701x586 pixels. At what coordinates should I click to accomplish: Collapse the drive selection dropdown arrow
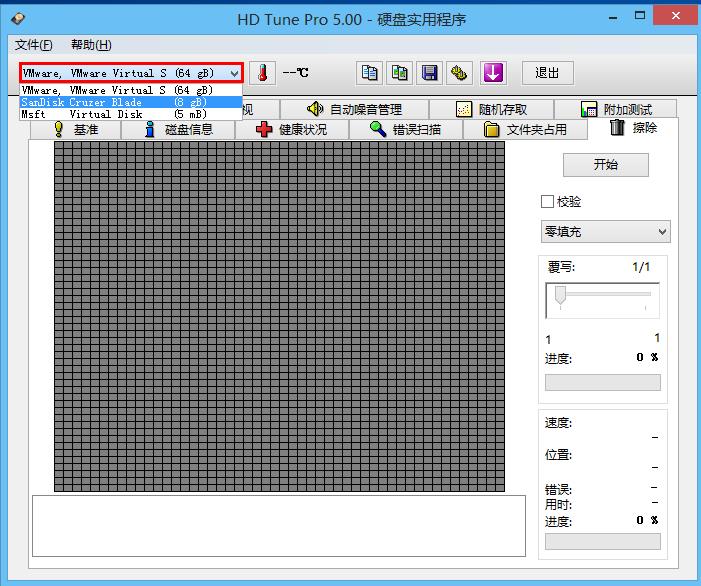coord(234,73)
